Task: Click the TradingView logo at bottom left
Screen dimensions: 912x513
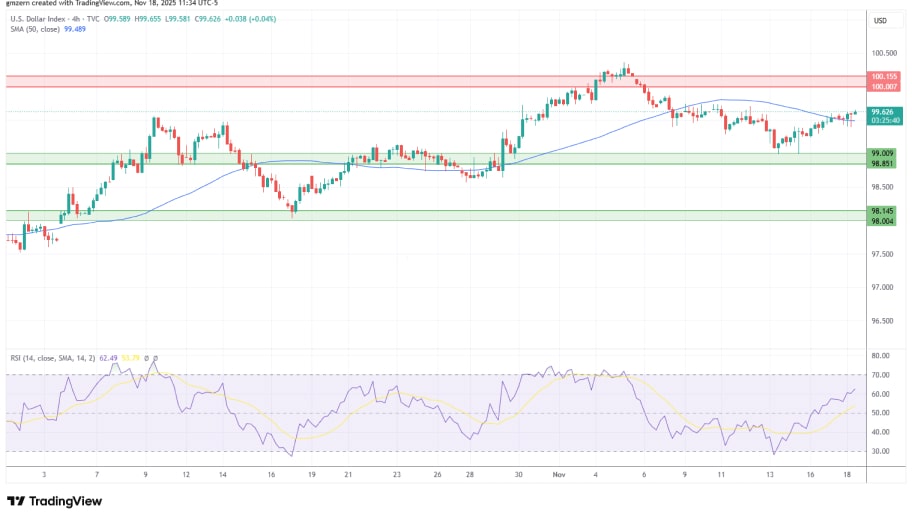Action: click(46, 501)
